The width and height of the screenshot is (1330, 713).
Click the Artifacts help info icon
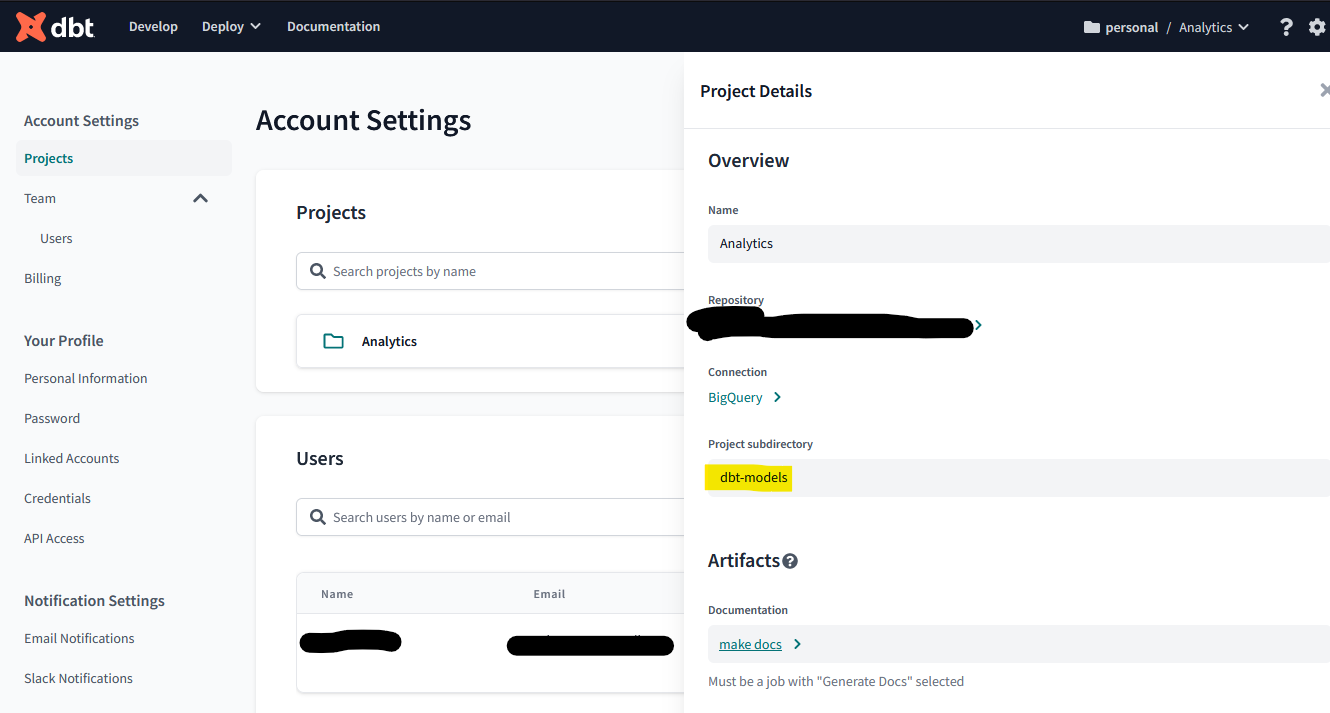pyautogui.click(x=790, y=561)
